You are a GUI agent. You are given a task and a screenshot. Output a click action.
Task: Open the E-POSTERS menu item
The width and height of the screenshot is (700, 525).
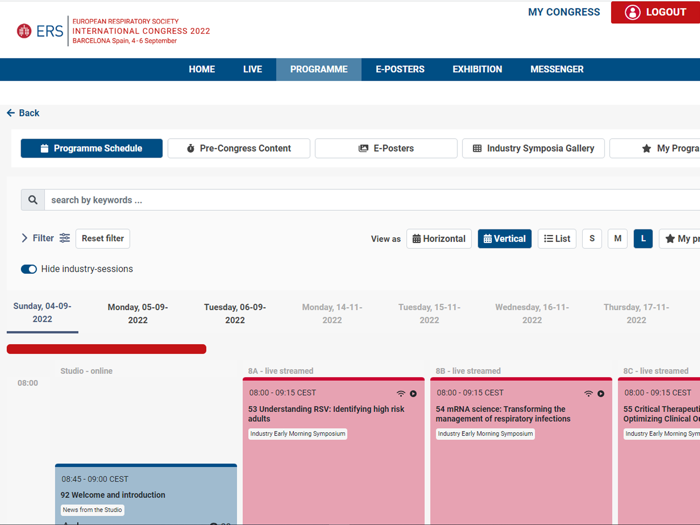click(x=400, y=69)
